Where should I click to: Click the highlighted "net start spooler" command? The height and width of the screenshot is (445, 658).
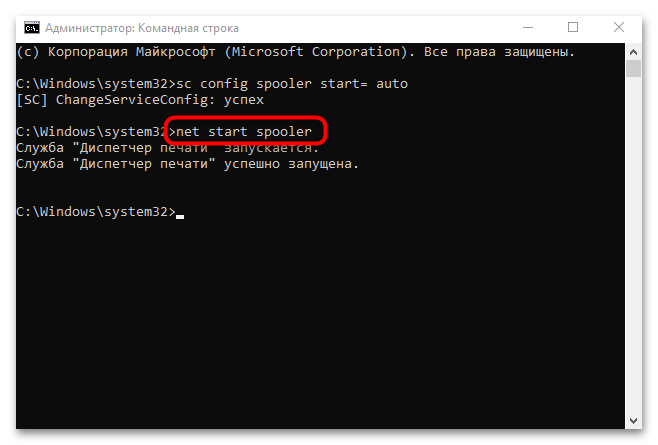(244, 131)
